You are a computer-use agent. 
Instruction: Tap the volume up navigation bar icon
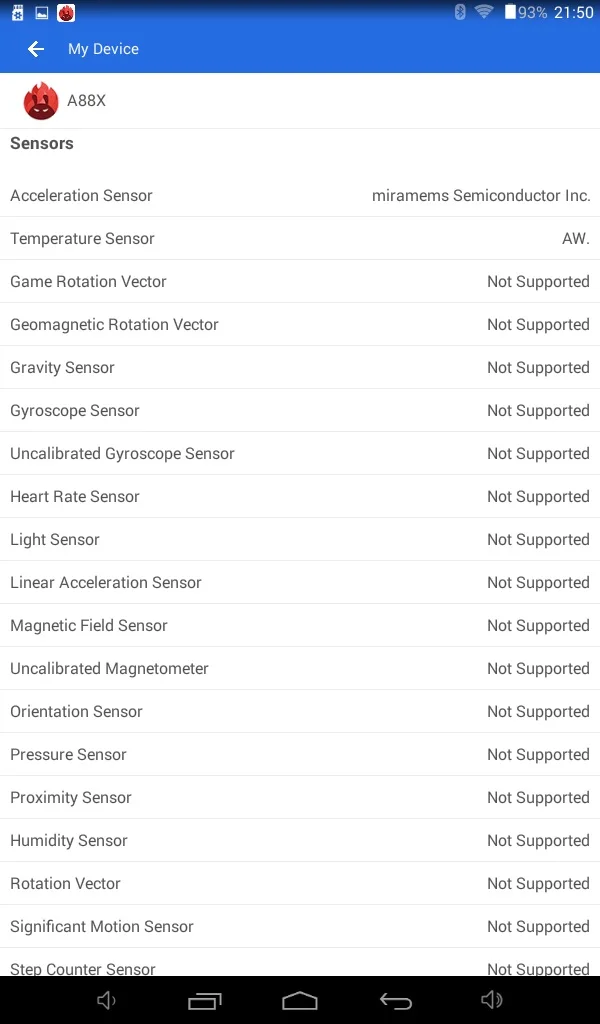(x=492, y=1000)
